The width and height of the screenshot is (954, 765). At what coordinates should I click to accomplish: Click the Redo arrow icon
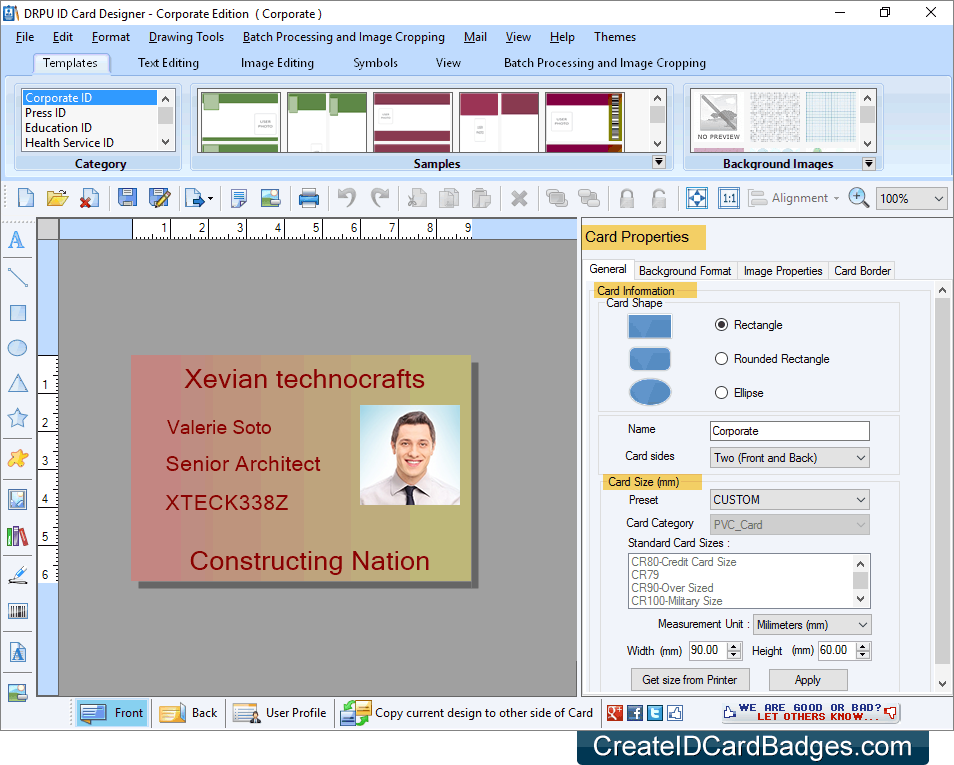(380, 198)
